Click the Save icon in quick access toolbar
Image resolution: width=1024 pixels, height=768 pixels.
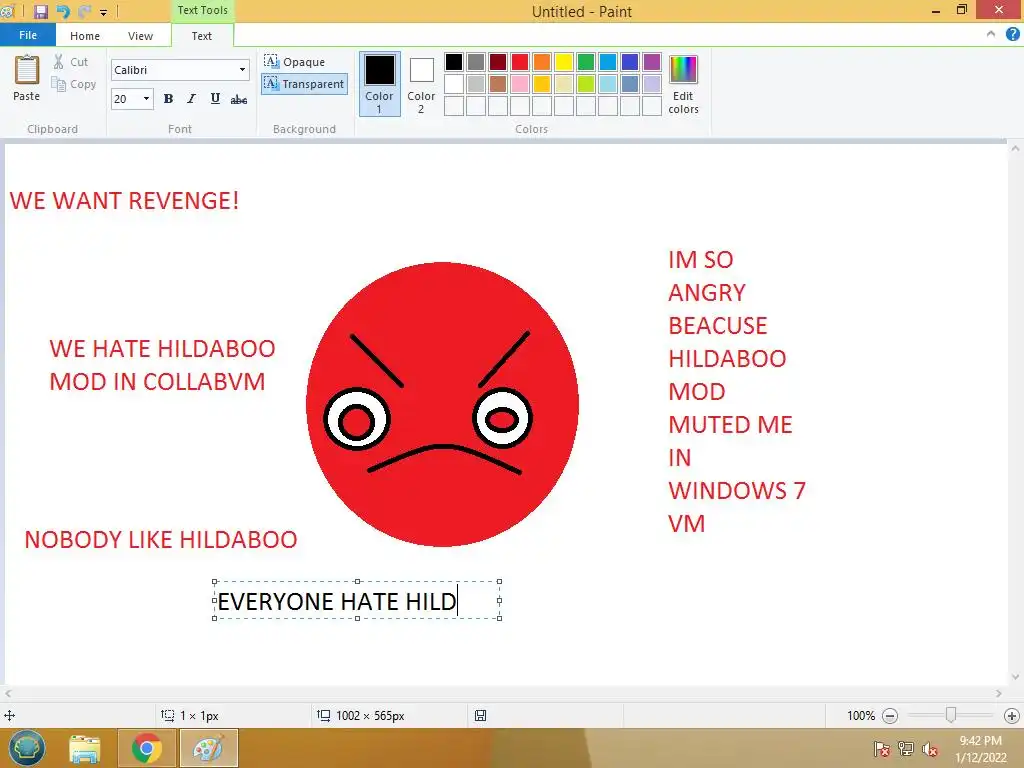[x=40, y=11]
